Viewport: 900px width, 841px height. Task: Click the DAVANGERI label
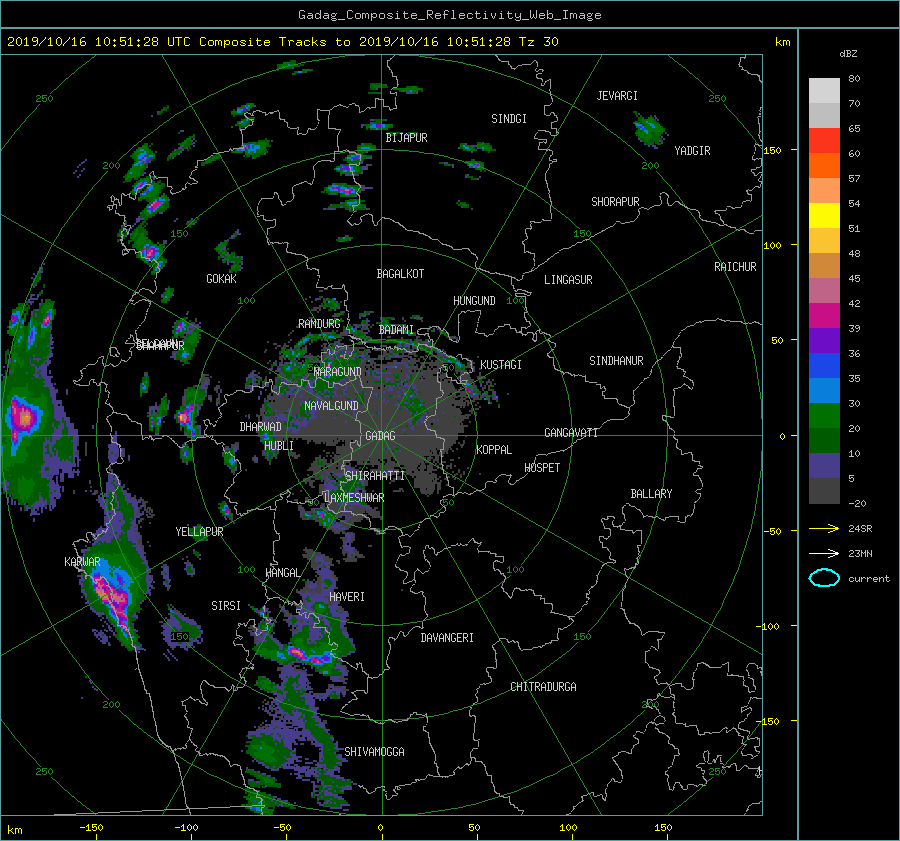coord(447,638)
